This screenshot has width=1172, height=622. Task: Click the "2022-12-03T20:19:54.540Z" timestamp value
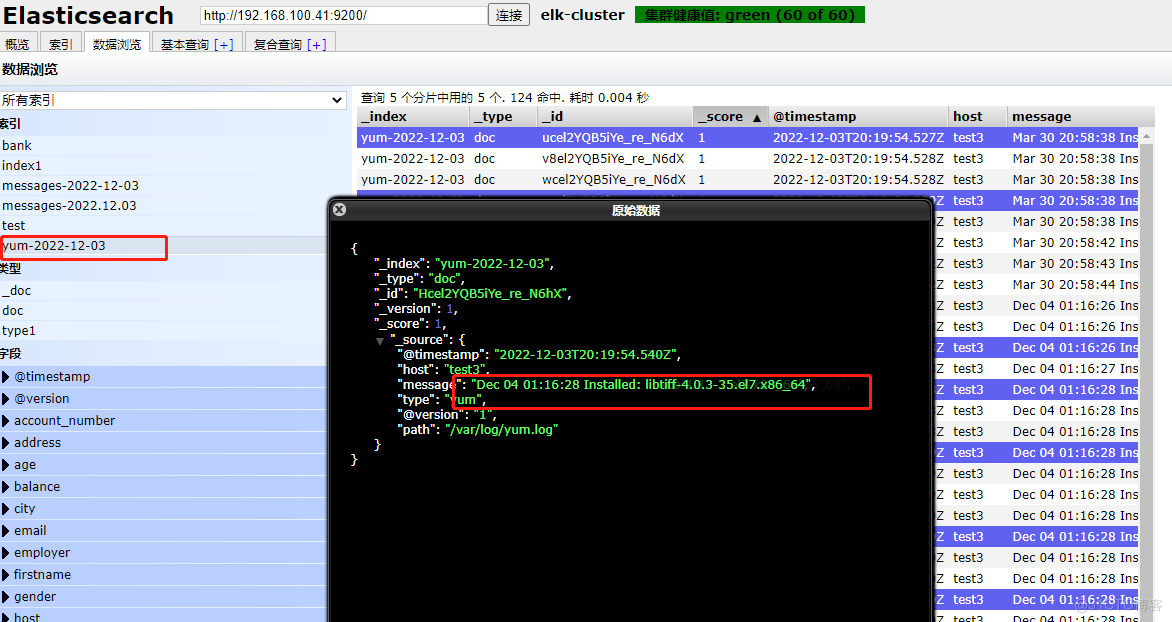pos(585,354)
